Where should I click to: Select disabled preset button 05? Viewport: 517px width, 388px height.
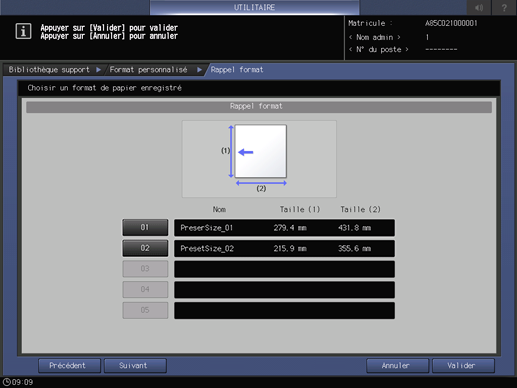pos(145,310)
